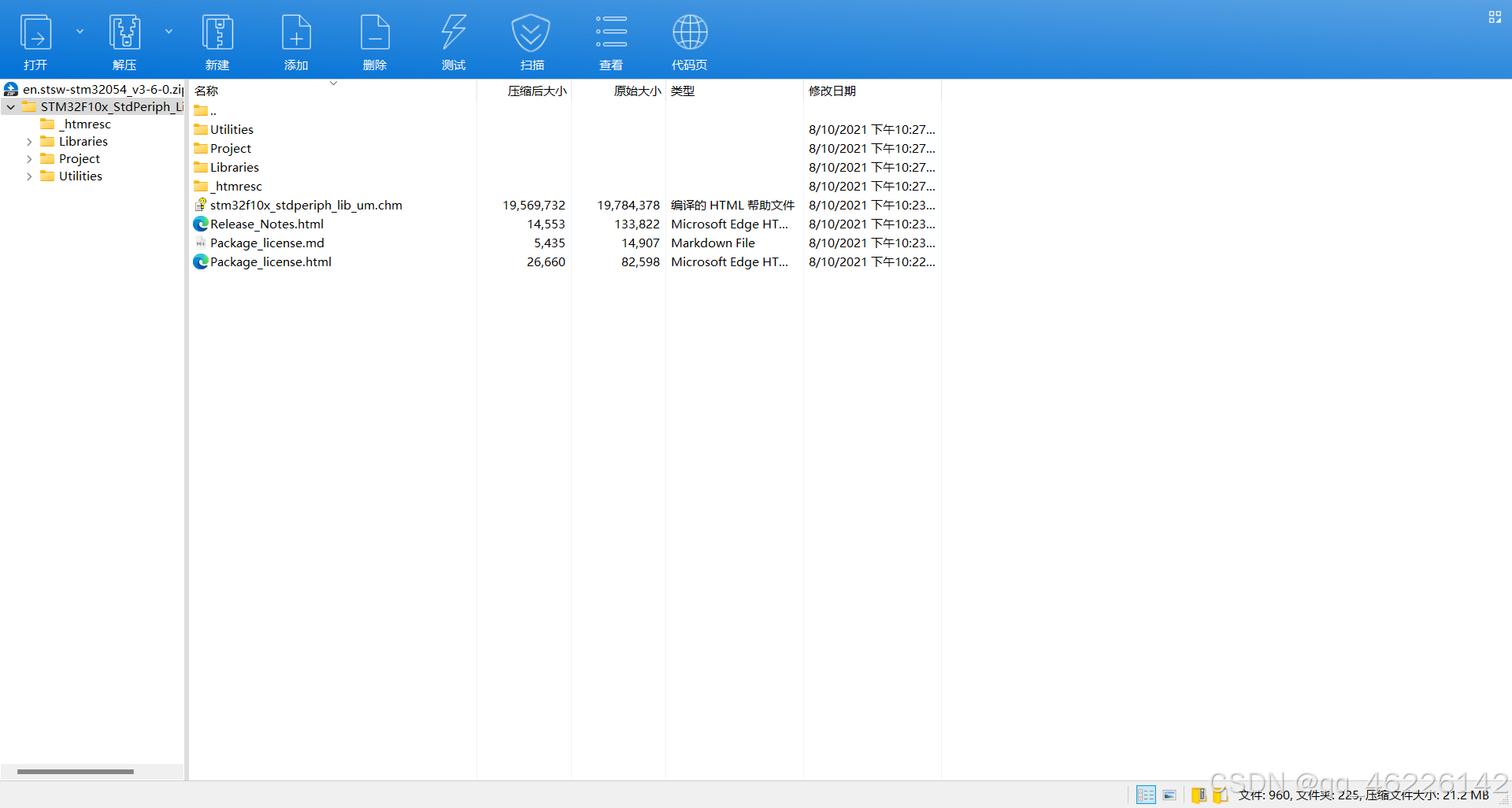Switch to details list view in status bar
The width and height of the screenshot is (1512, 808).
pyautogui.click(x=1146, y=795)
